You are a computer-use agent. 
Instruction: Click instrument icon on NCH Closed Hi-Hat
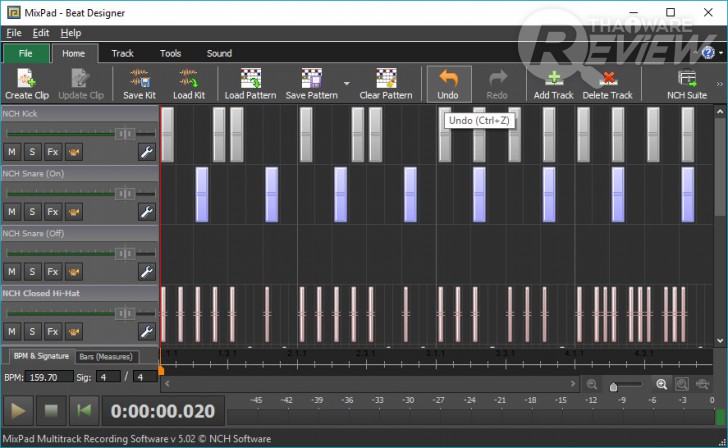tap(74, 331)
